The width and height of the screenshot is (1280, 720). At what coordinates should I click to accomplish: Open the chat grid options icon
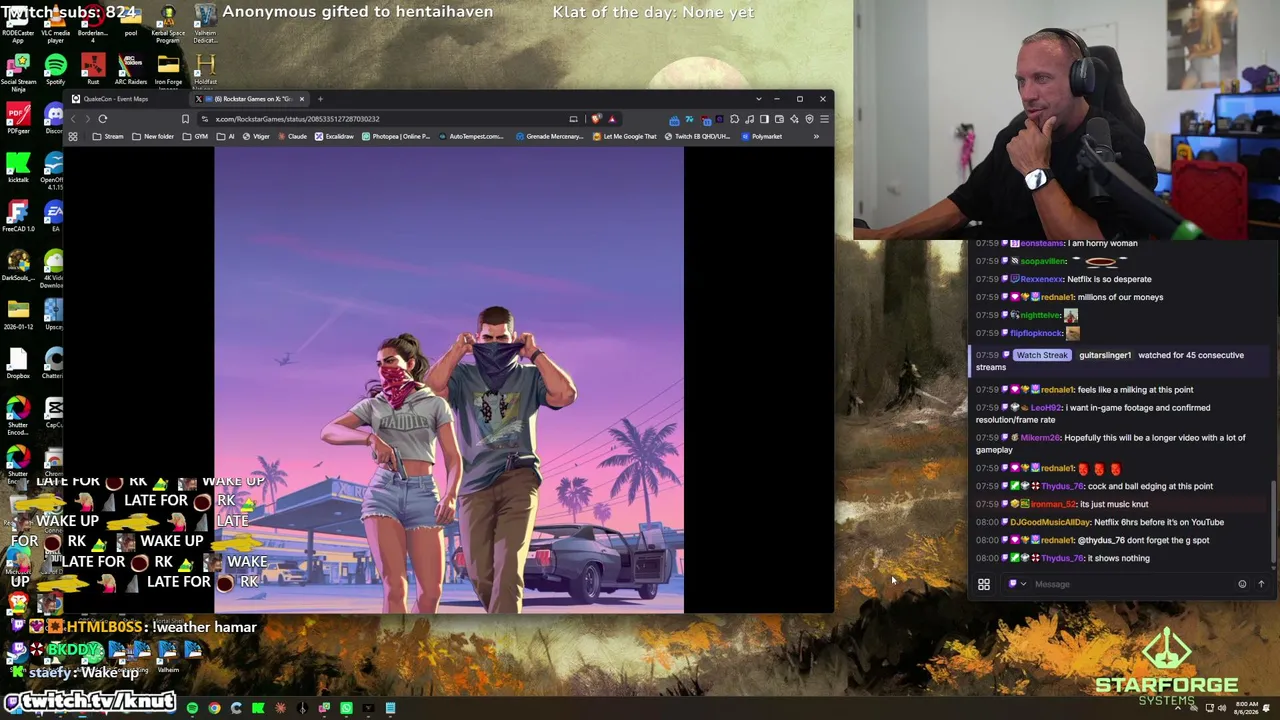click(x=984, y=584)
